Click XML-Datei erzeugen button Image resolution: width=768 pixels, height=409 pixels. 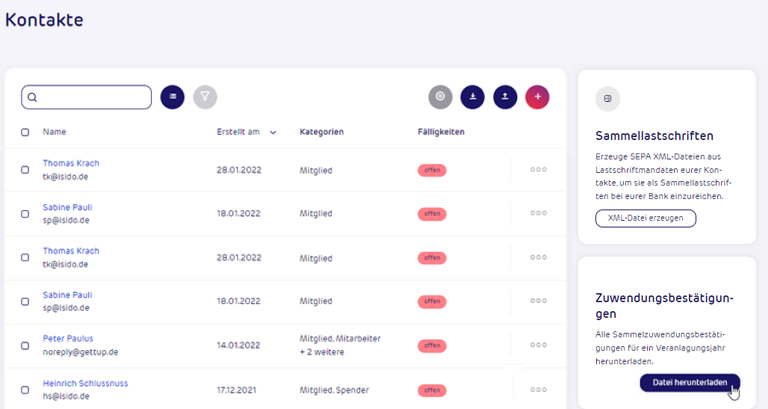(x=646, y=218)
